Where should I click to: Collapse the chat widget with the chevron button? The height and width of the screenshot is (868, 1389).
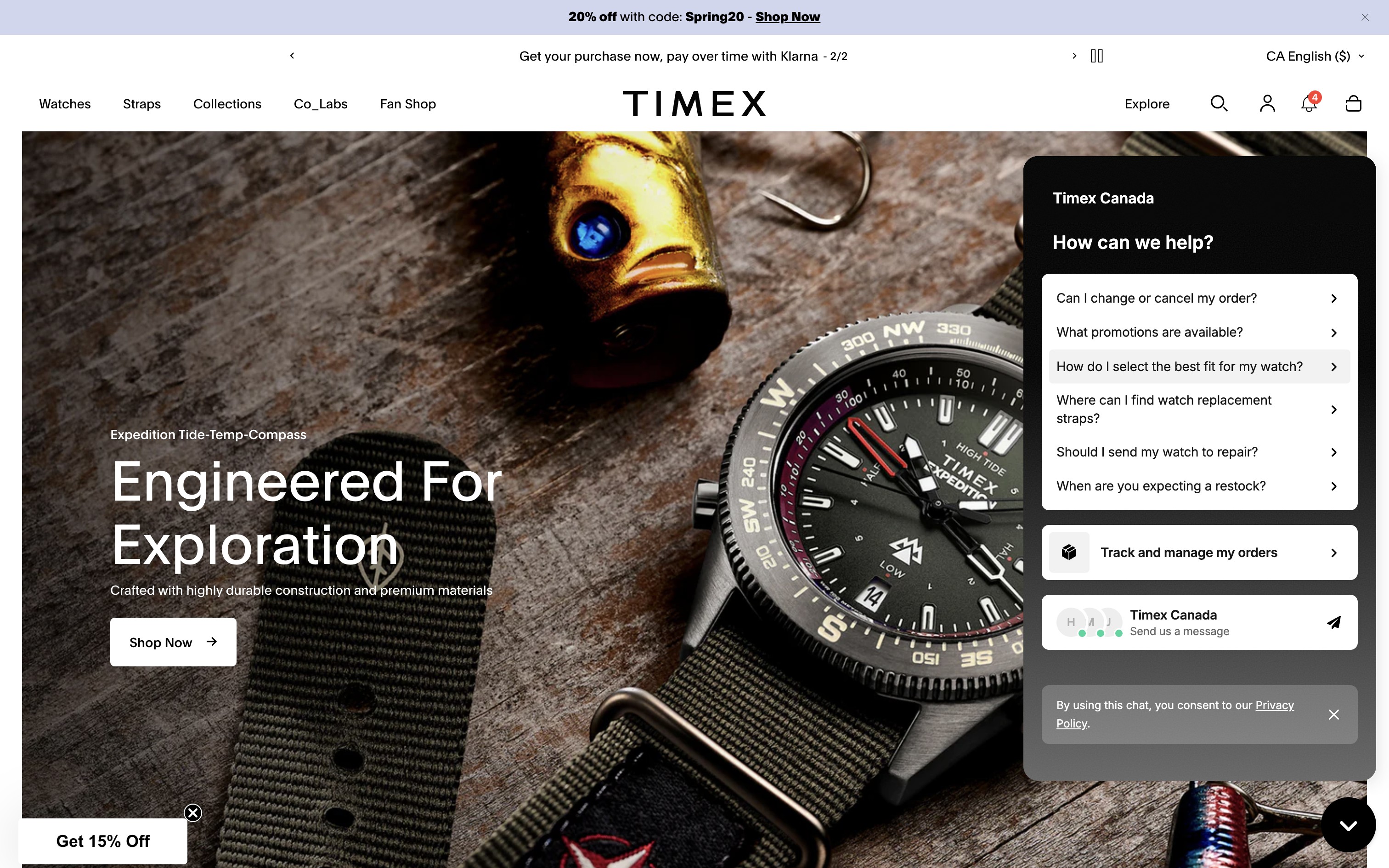tap(1348, 825)
